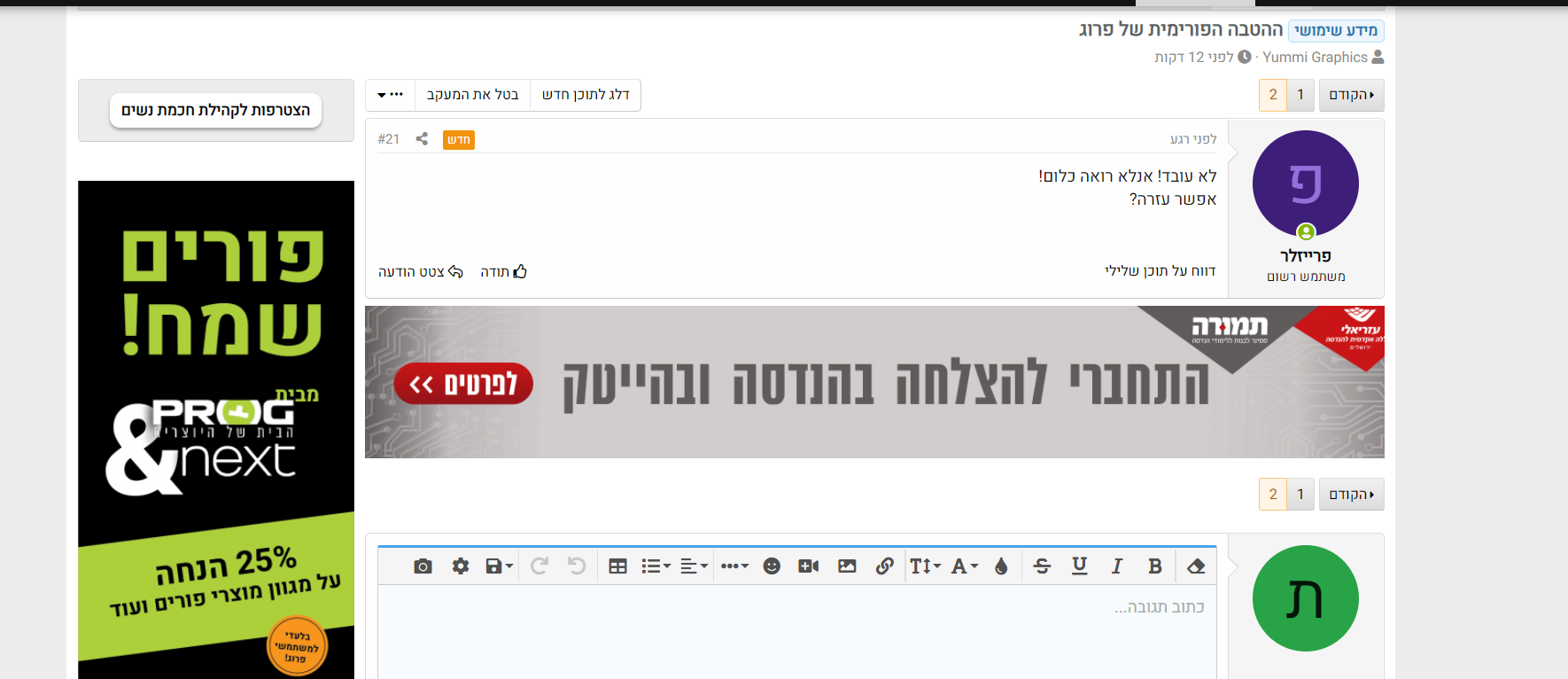Select page 2 in bottom pagination

pyautogui.click(x=1273, y=495)
